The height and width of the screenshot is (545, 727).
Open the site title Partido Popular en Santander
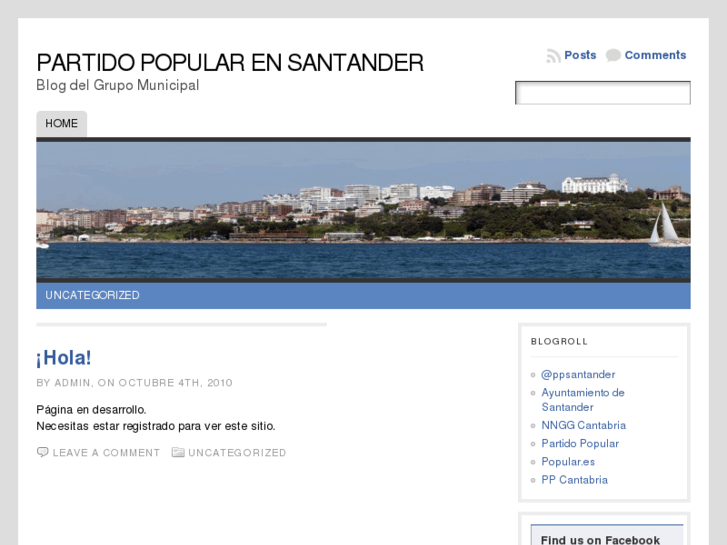[x=230, y=63]
